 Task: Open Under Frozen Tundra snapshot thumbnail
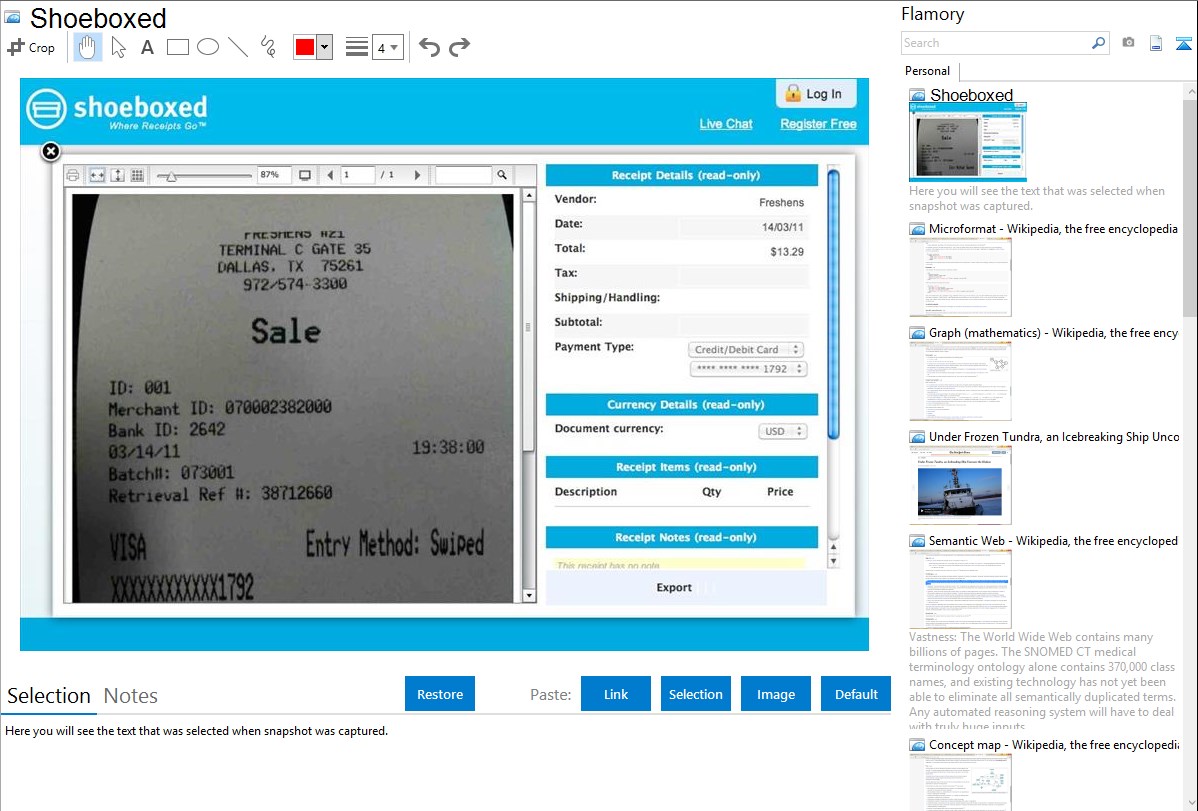point(960,485)
